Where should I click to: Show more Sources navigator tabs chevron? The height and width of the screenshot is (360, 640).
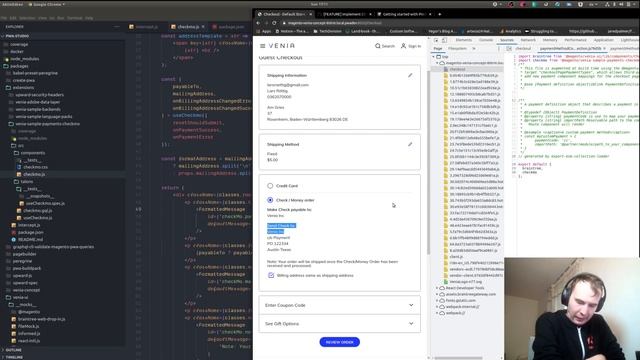[474, 49]
